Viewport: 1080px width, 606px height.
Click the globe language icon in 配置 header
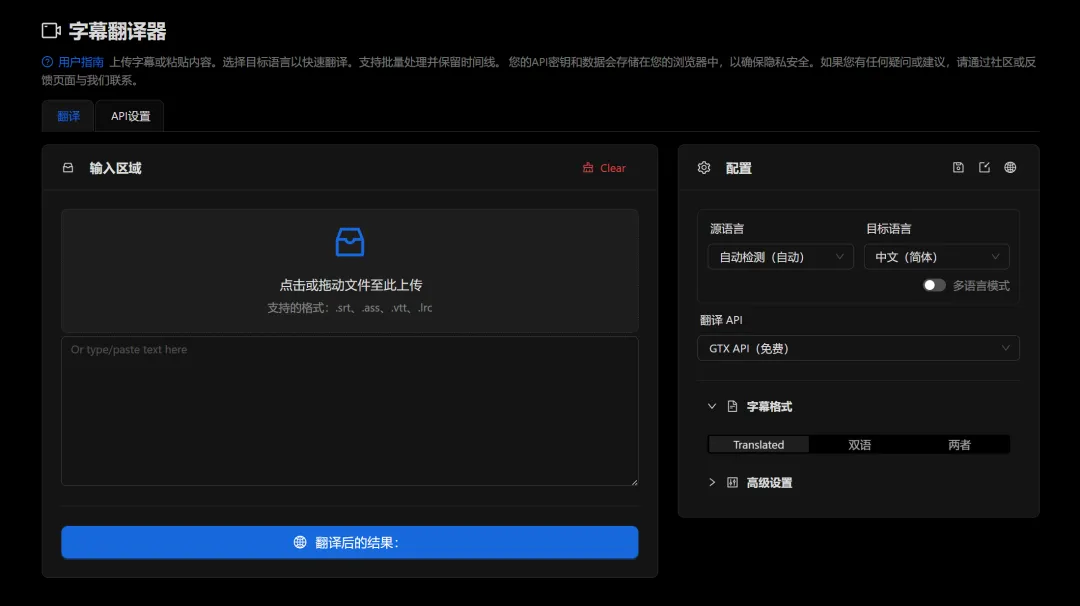(1010, 167)
